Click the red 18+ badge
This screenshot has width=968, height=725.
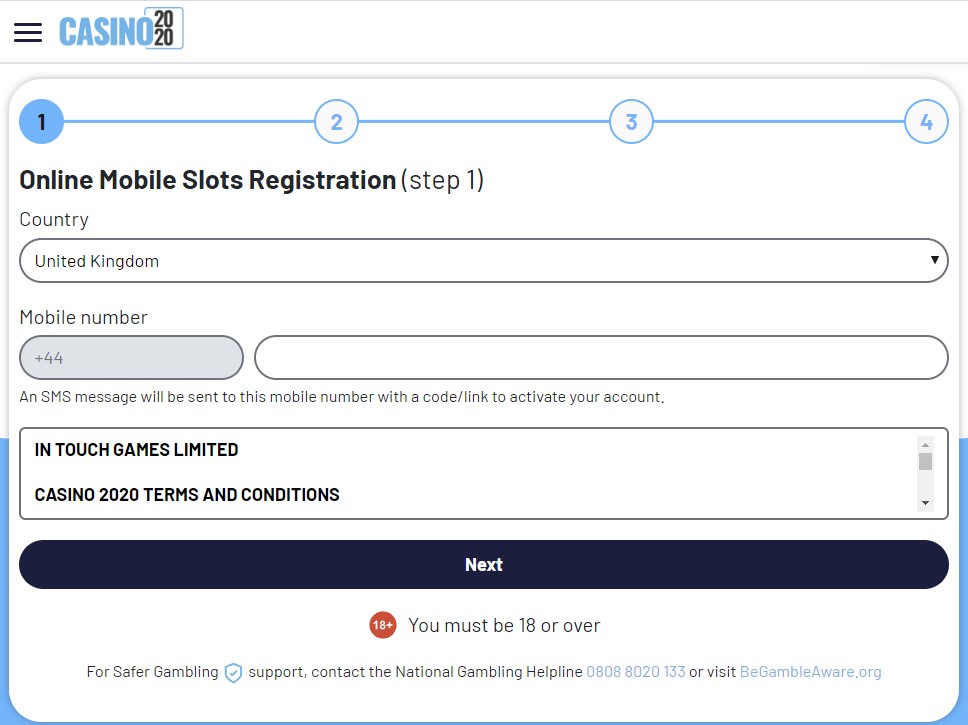pyautogui.click(x=383, y=625)
